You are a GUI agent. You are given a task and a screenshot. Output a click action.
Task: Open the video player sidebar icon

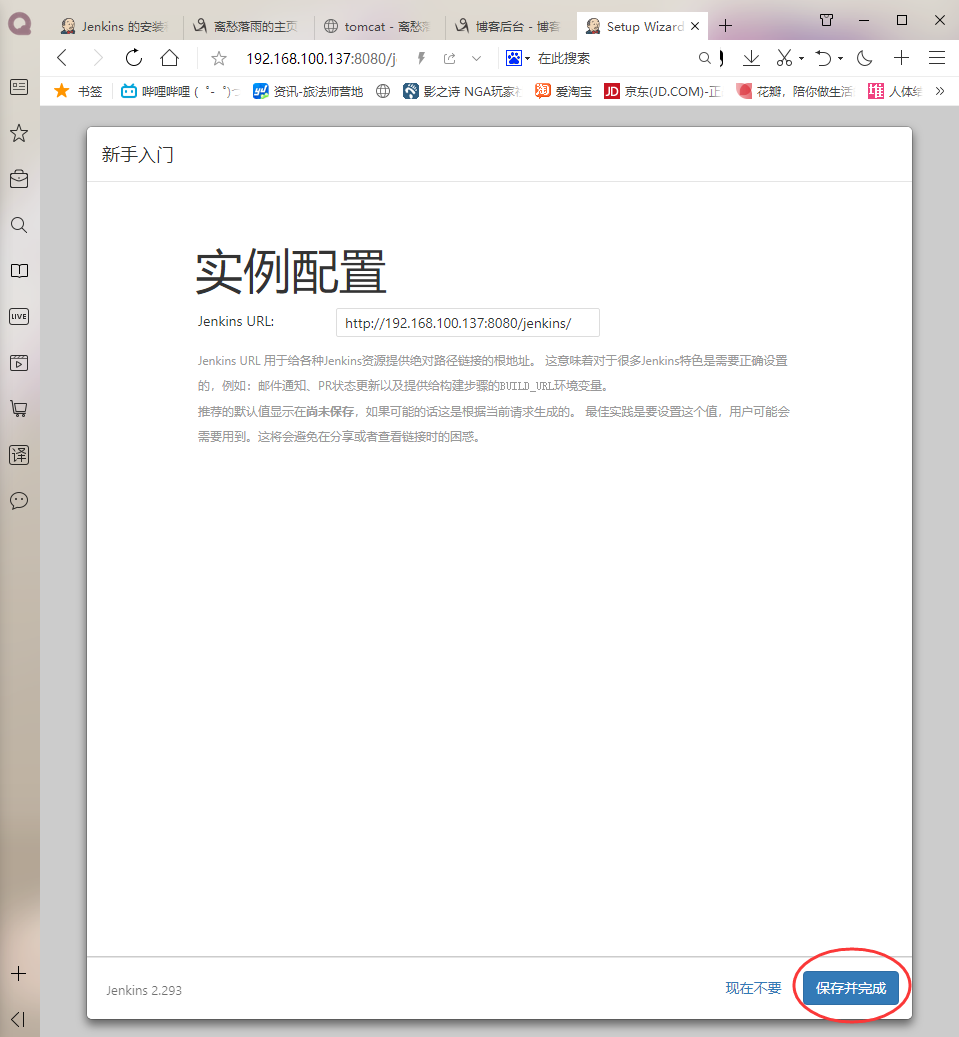(x=19, y=362)
